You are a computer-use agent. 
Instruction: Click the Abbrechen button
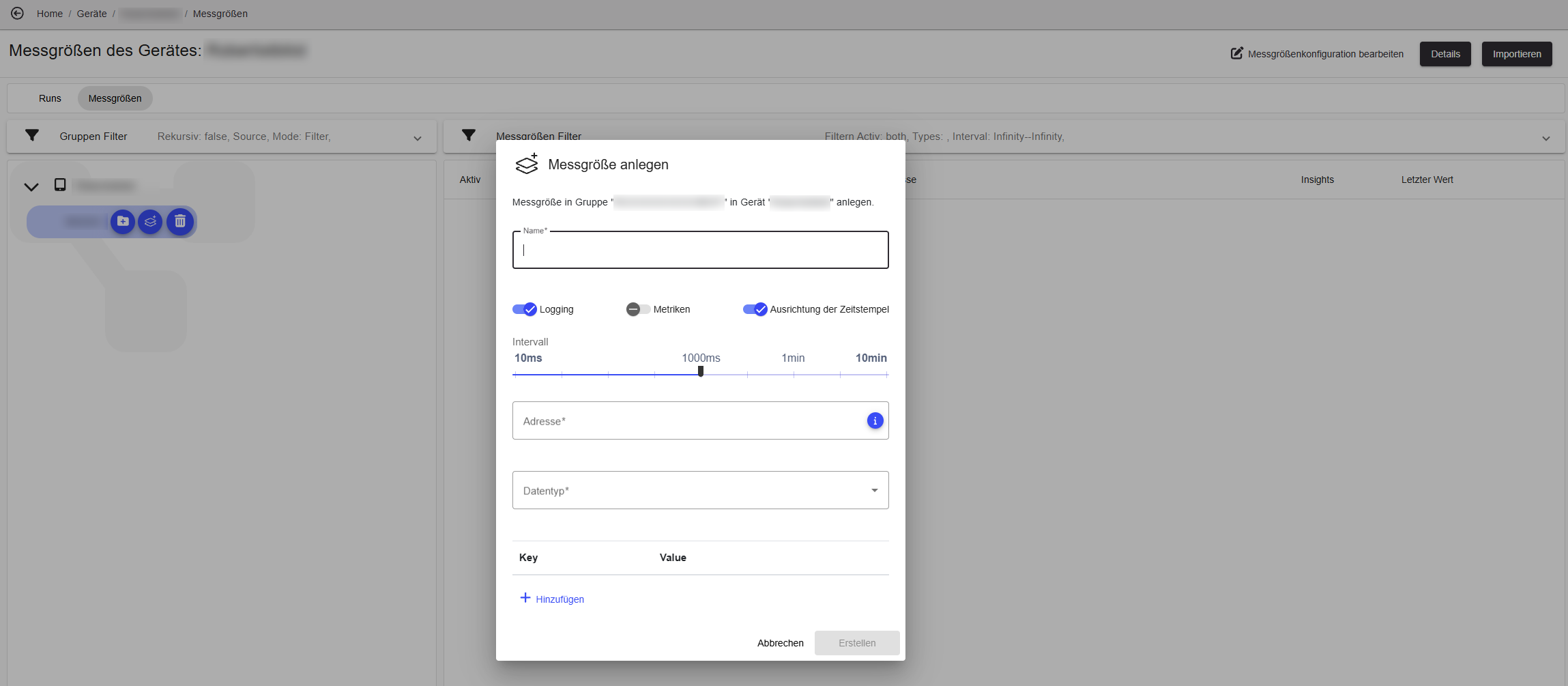(x=781, y=643)
